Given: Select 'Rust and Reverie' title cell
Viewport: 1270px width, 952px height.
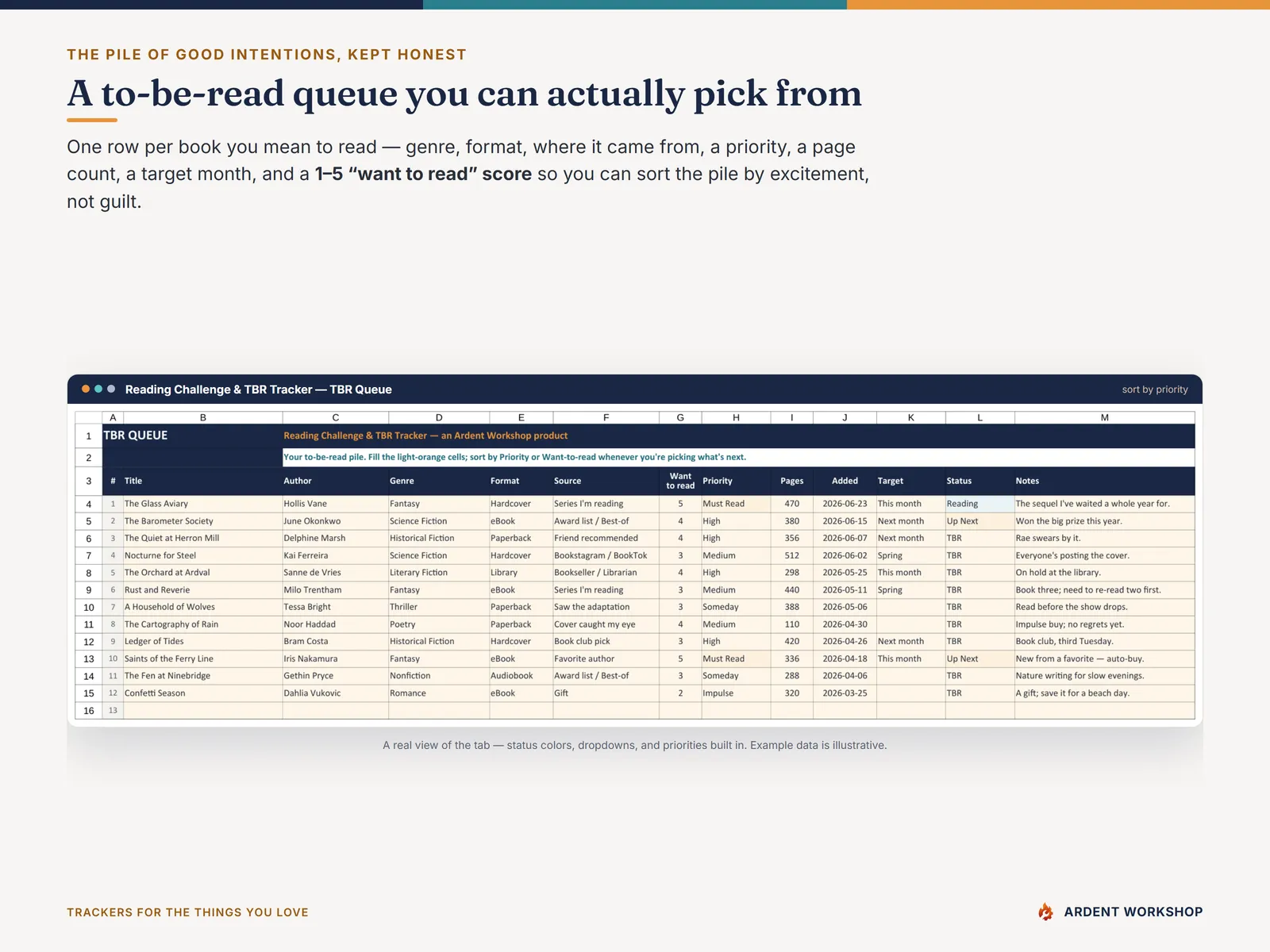Looking at the screenshot, I should pos(203,590).
